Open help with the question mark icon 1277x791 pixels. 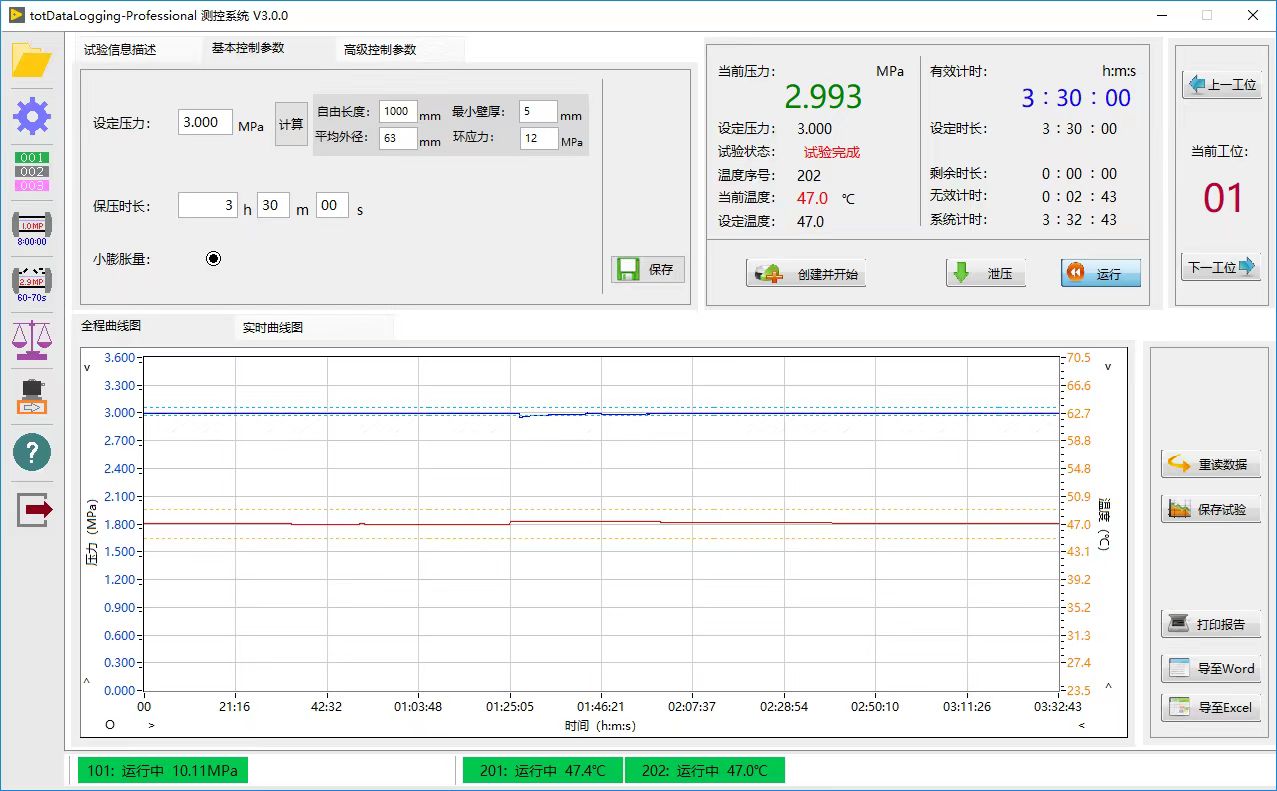click(31, 453)
